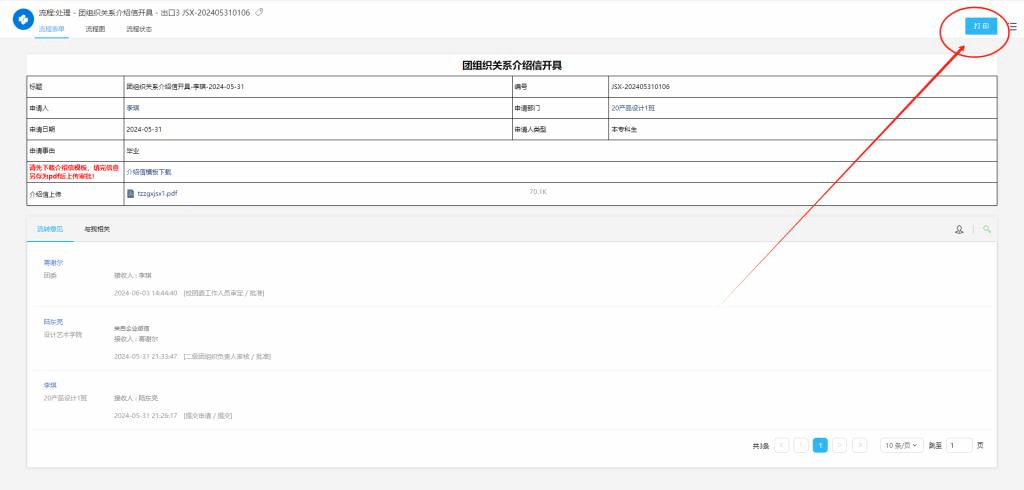Select the 流程表单 tab
Viewport: 1024px width, 490px height.
(x=51, y=30)
